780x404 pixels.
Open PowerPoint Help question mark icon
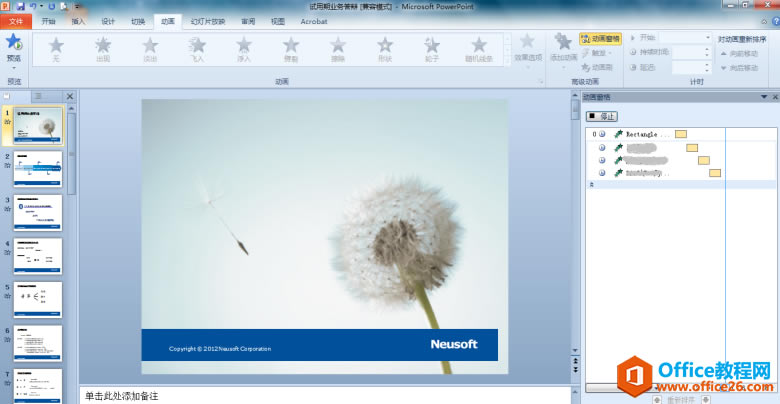[x=776, y=21]
